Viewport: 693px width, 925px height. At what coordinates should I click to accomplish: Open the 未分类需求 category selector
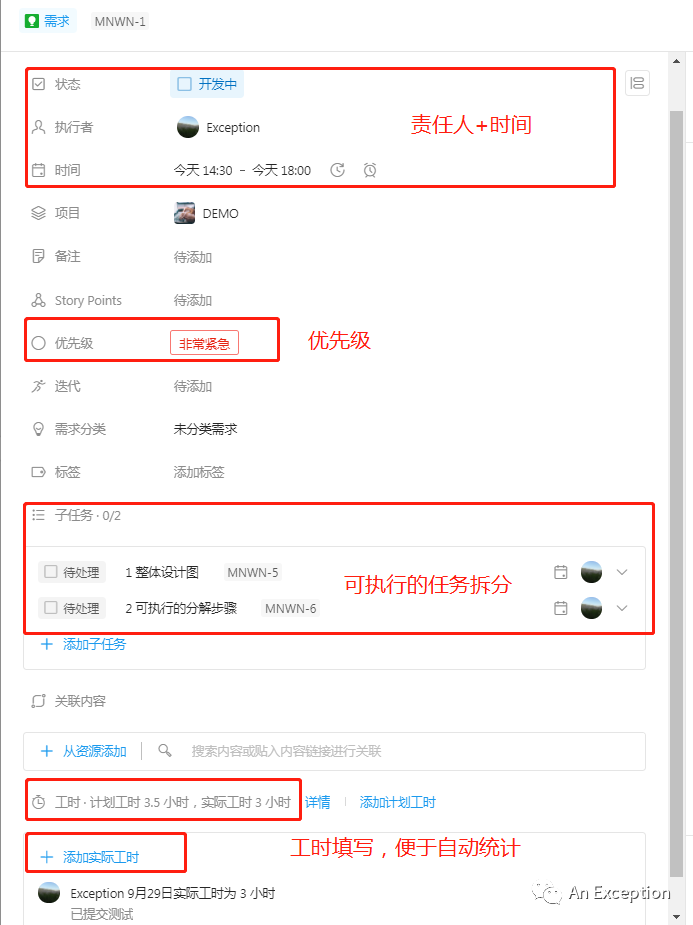pyautogui.click(x=205, y=429)
